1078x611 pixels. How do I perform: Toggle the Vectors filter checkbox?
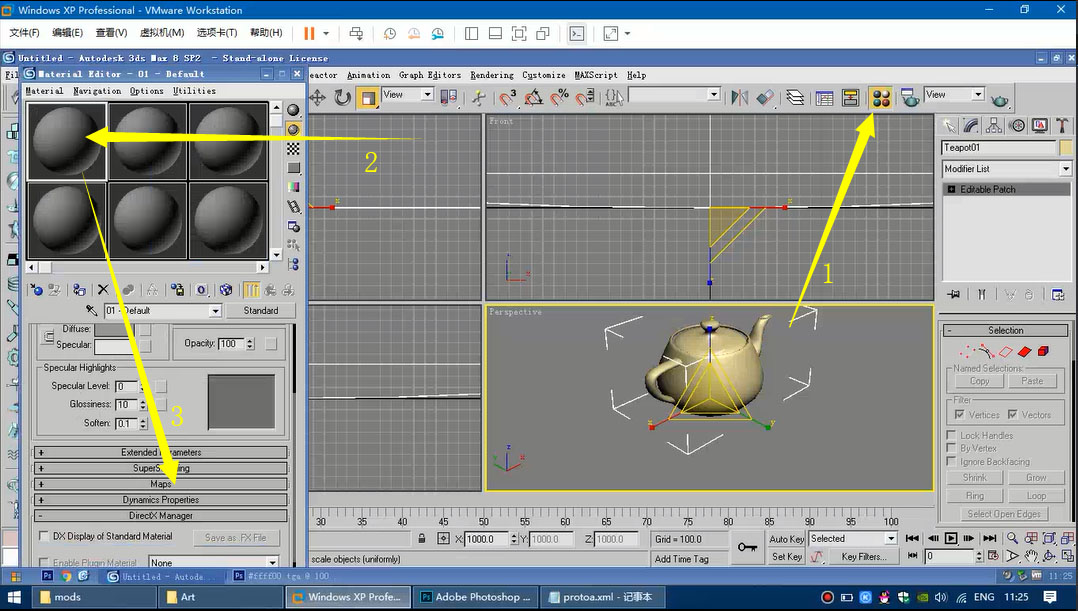click(x=1012, y=414)
